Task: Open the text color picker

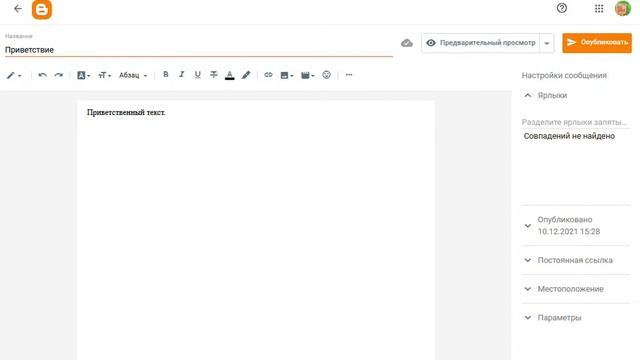Action: [x=230, y=75]
